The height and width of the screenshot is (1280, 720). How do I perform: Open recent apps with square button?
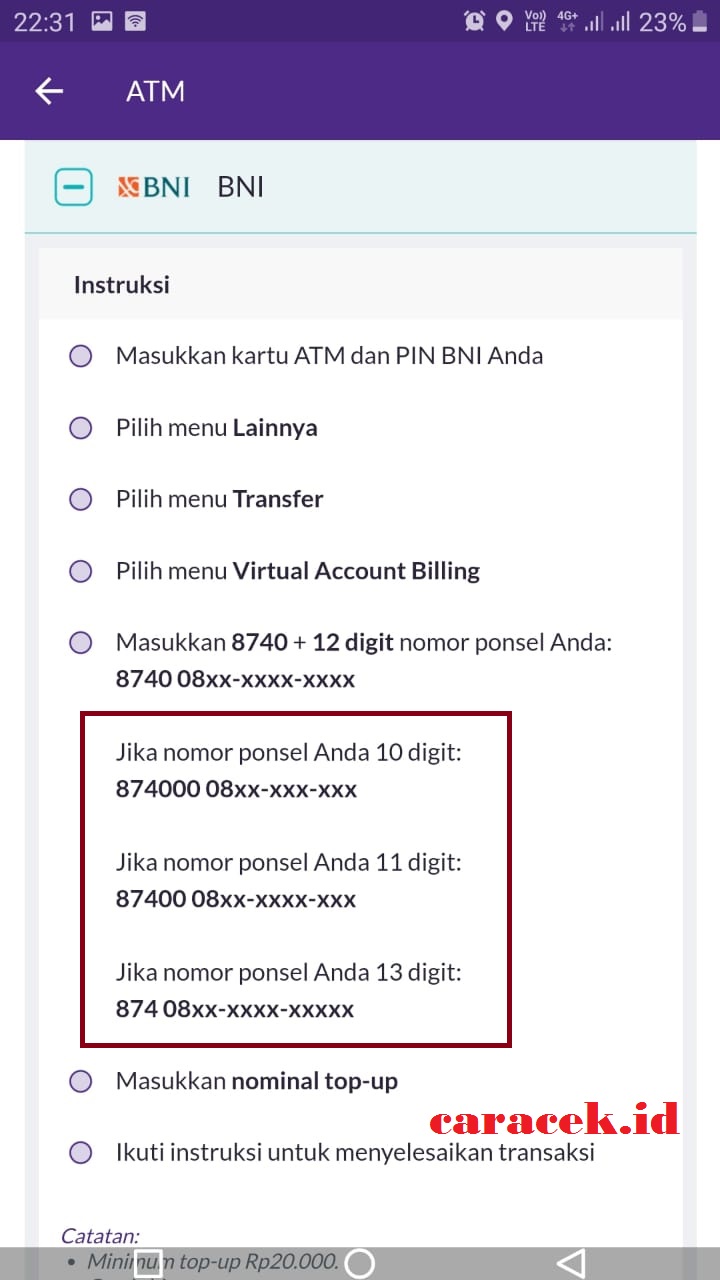tap(149, 1263)
